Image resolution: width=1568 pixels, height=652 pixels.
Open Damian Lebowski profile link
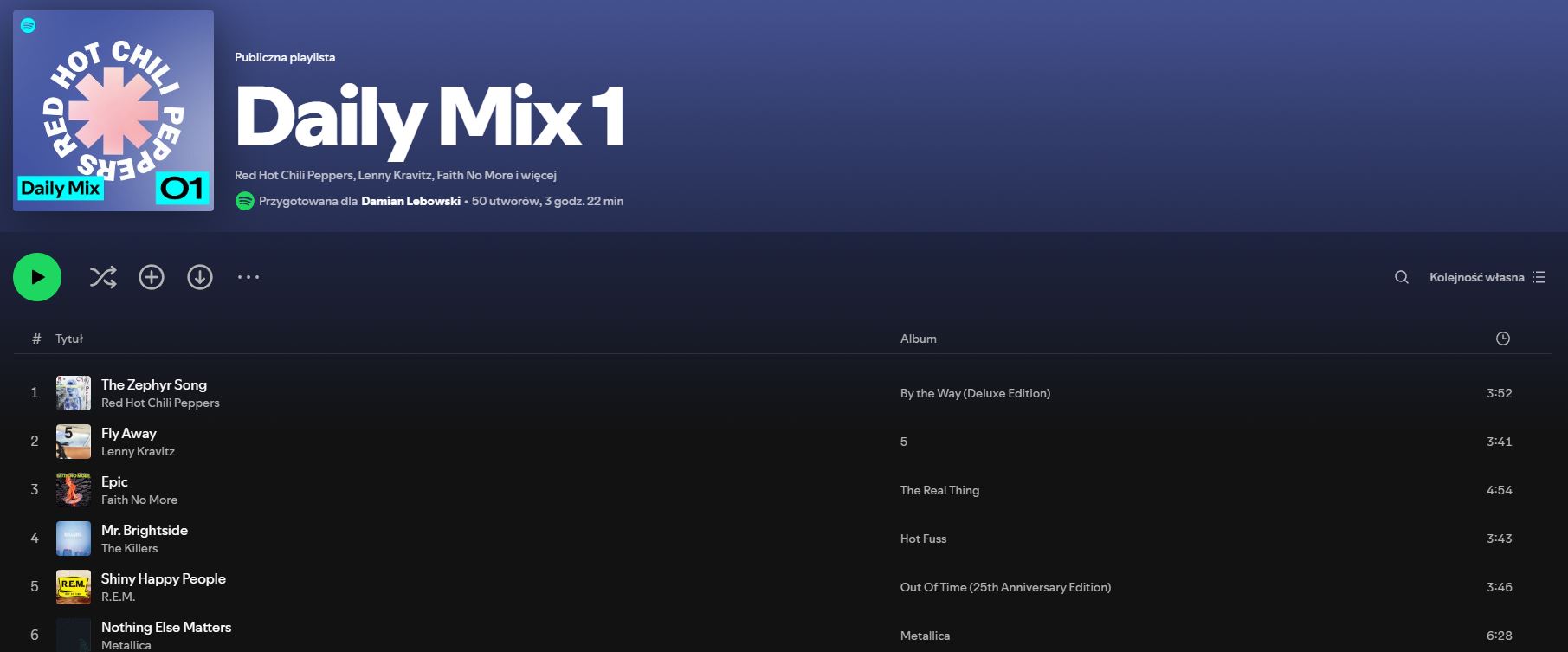tap(410, 201)
